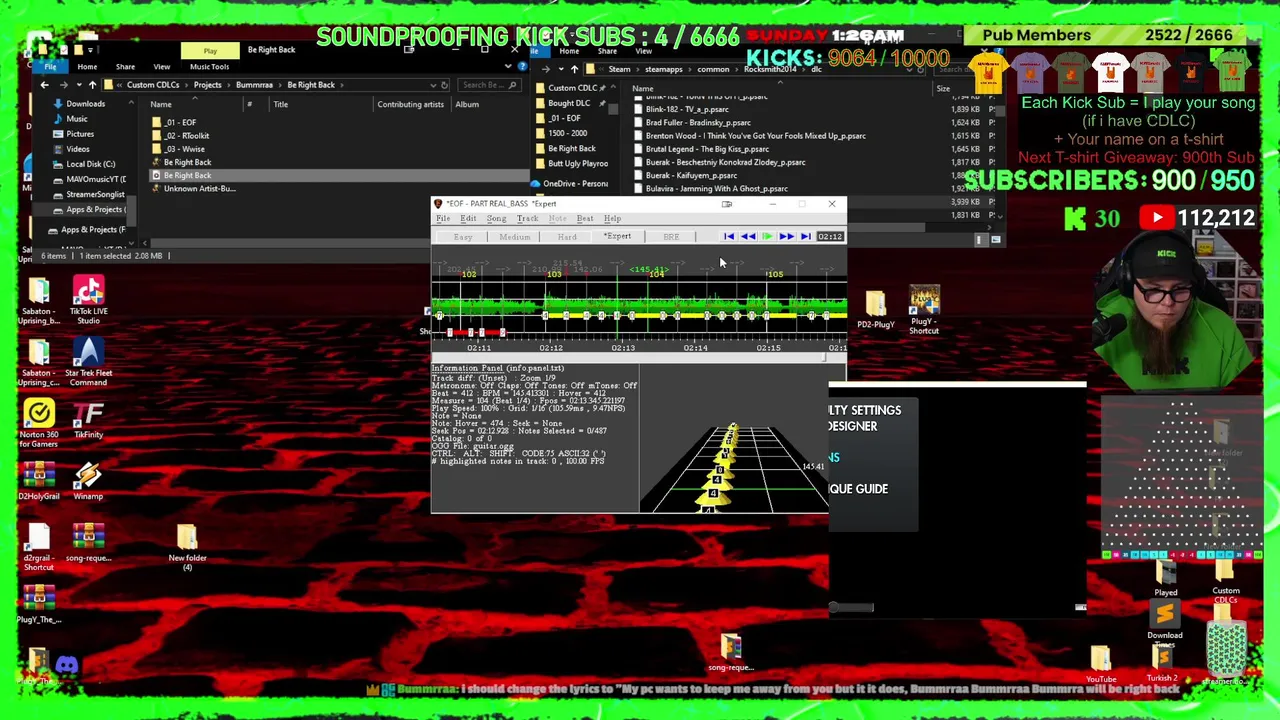Select the BRE difficulty tab
The width and height of the screenshot is (1280, 720).
[x=671, y=237]
